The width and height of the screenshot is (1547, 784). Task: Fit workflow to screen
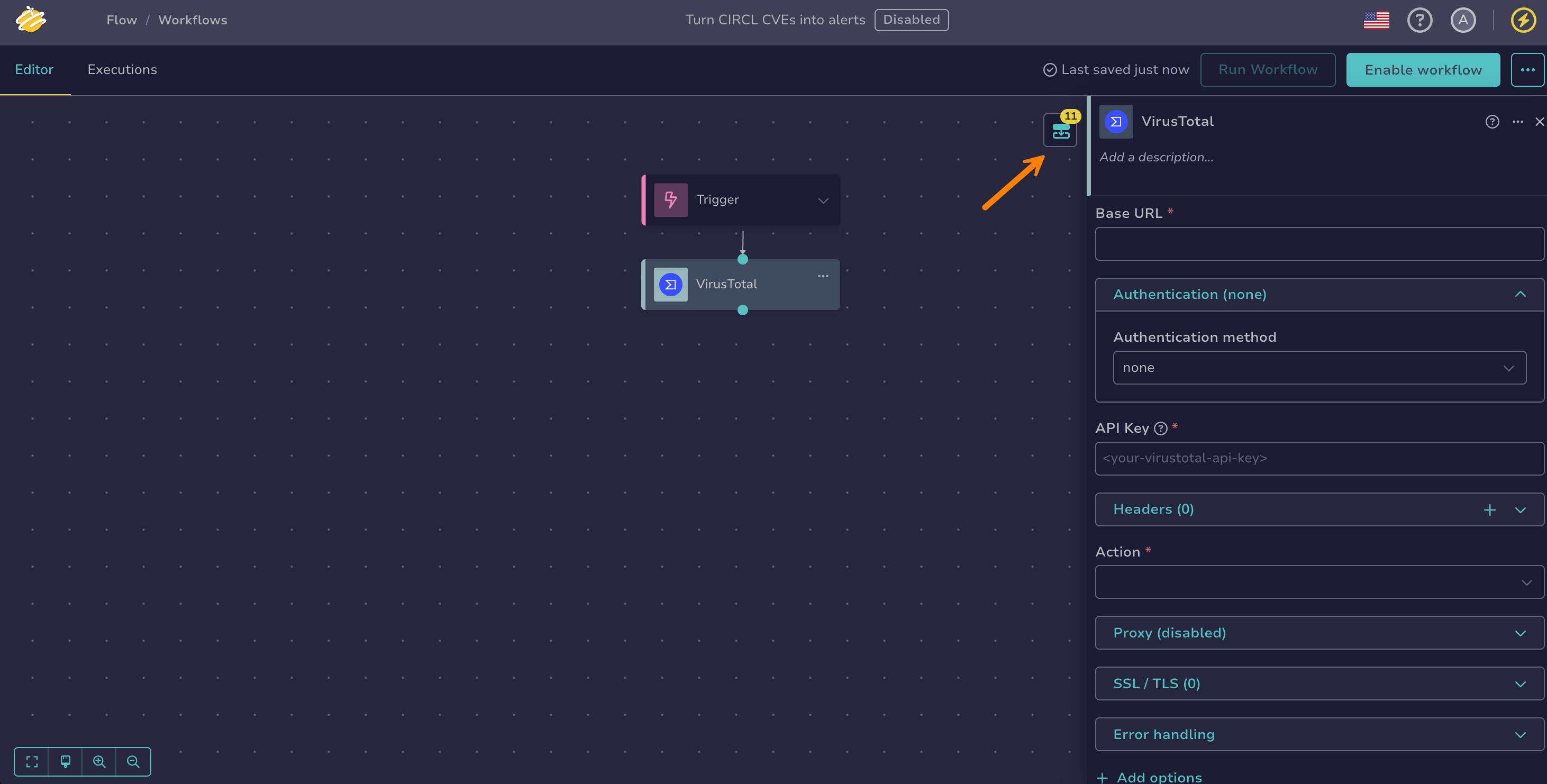(x=32, y=761)
